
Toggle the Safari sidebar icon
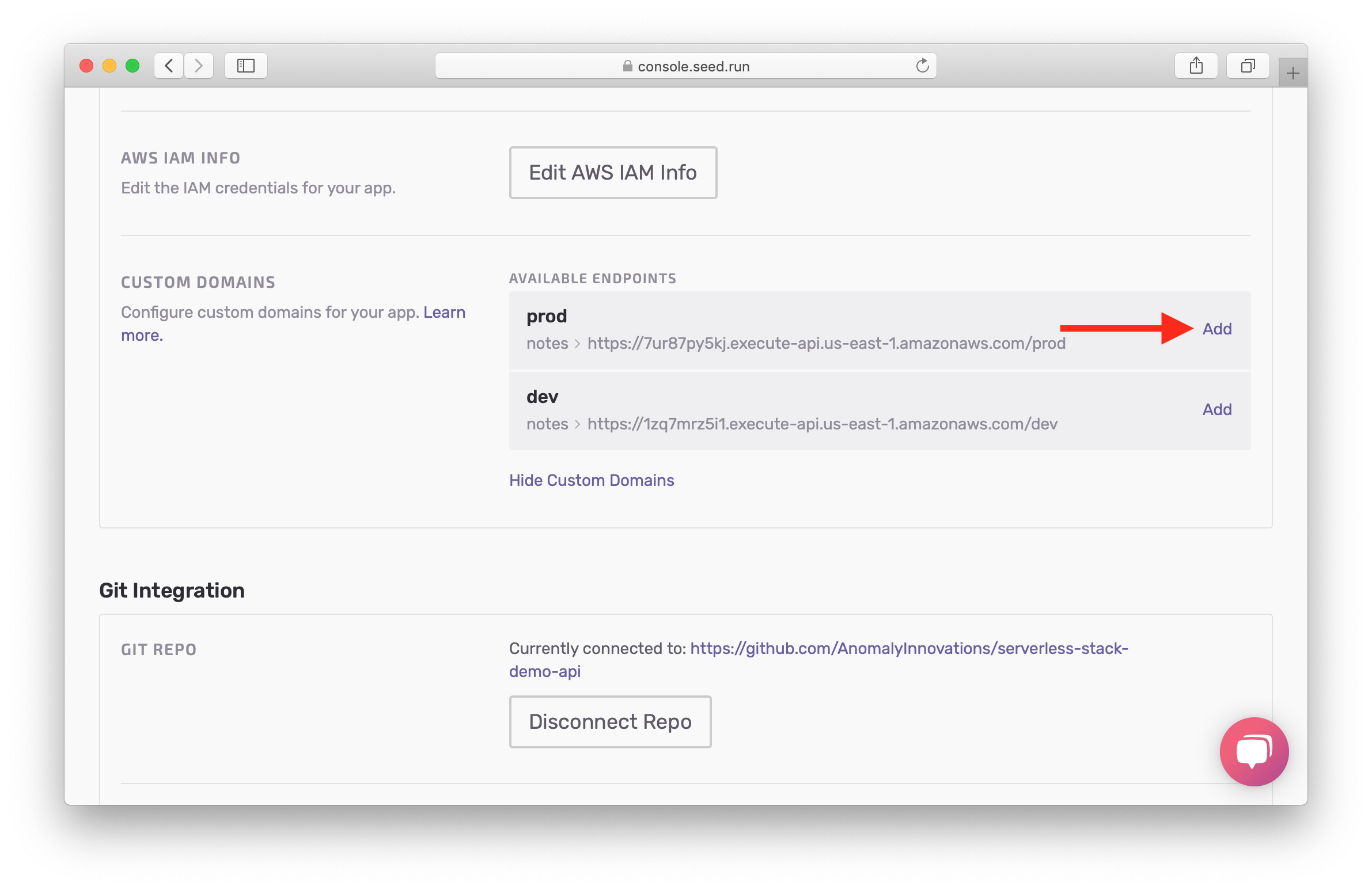[245, 66]
